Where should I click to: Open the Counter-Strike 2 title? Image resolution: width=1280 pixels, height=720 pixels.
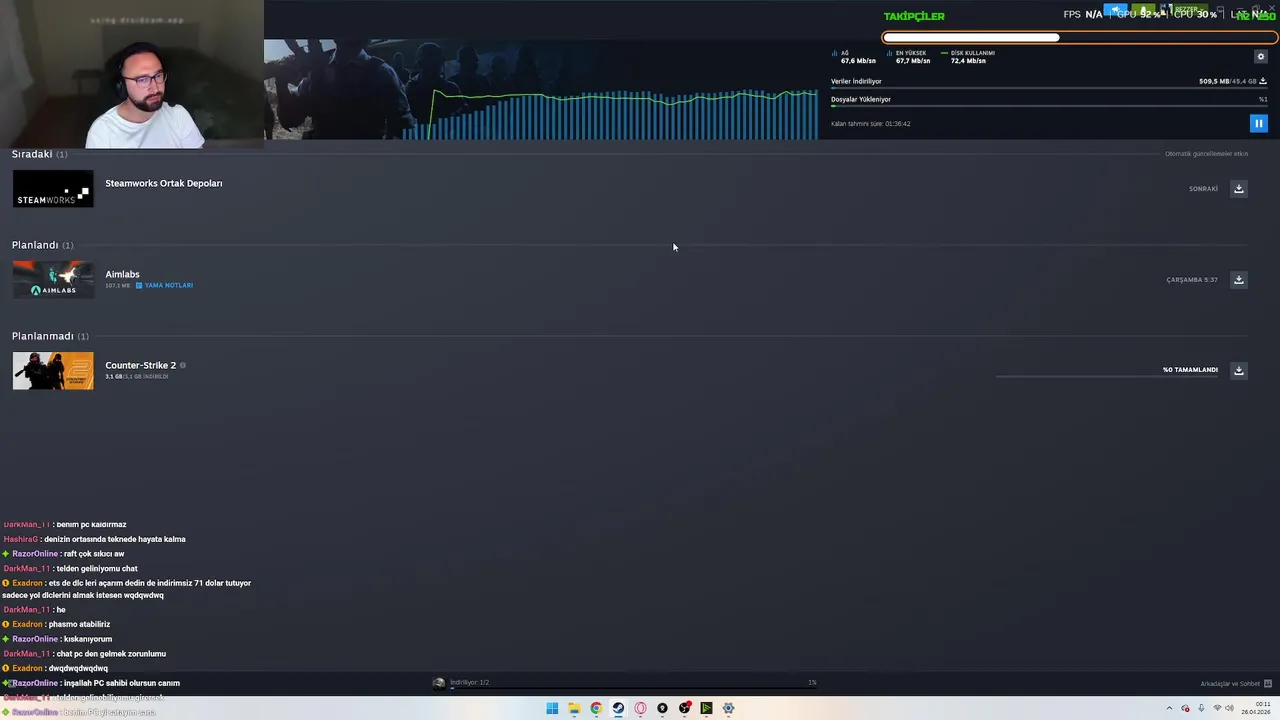point(140,365)
